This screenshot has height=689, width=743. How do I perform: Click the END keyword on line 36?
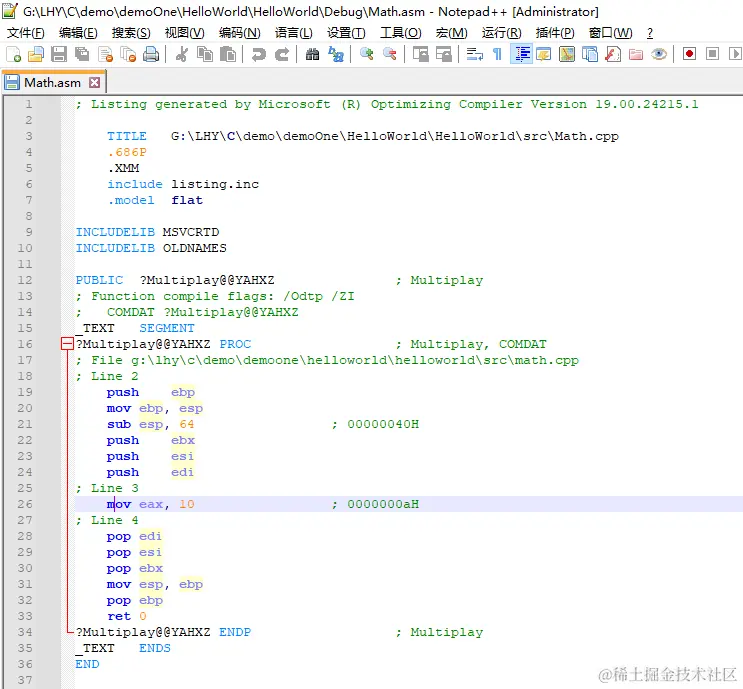tap(87, 664)
